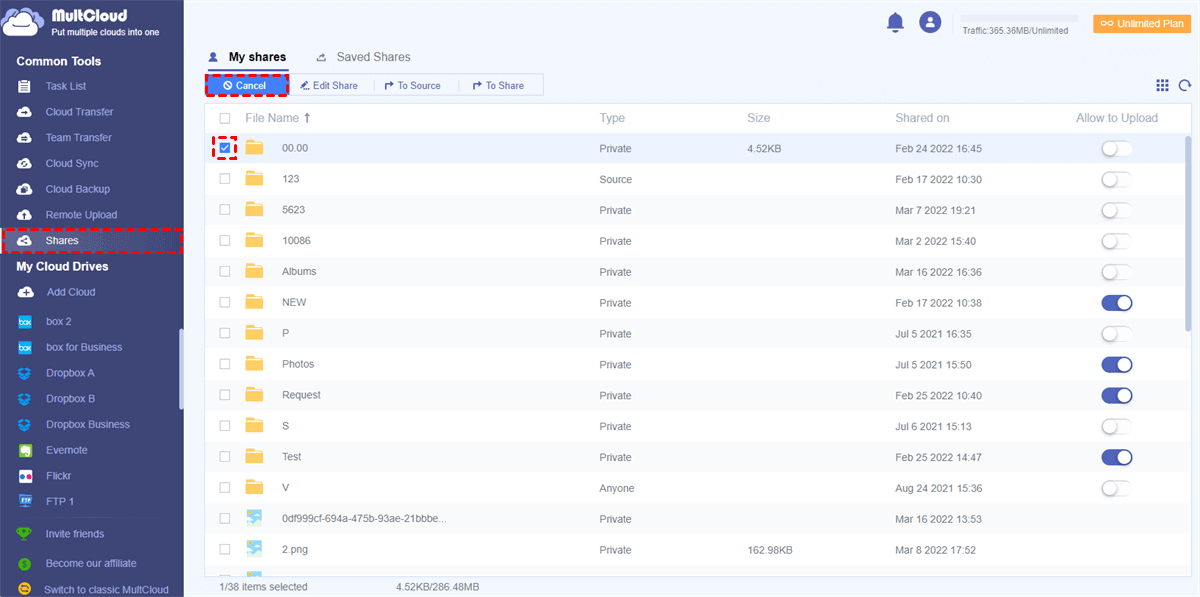Click the Dropbox A drive icon
Screen dimensions: 1200x597
pos(25,373)
